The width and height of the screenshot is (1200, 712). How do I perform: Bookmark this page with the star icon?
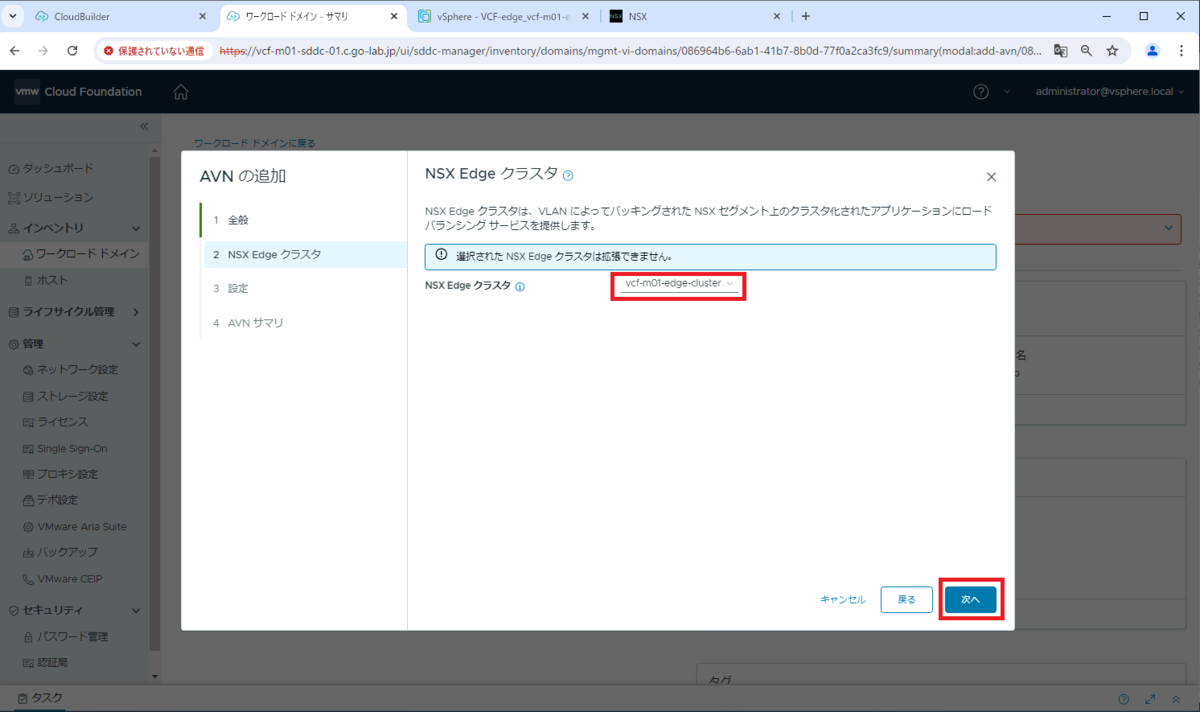tap(1112, 50)
